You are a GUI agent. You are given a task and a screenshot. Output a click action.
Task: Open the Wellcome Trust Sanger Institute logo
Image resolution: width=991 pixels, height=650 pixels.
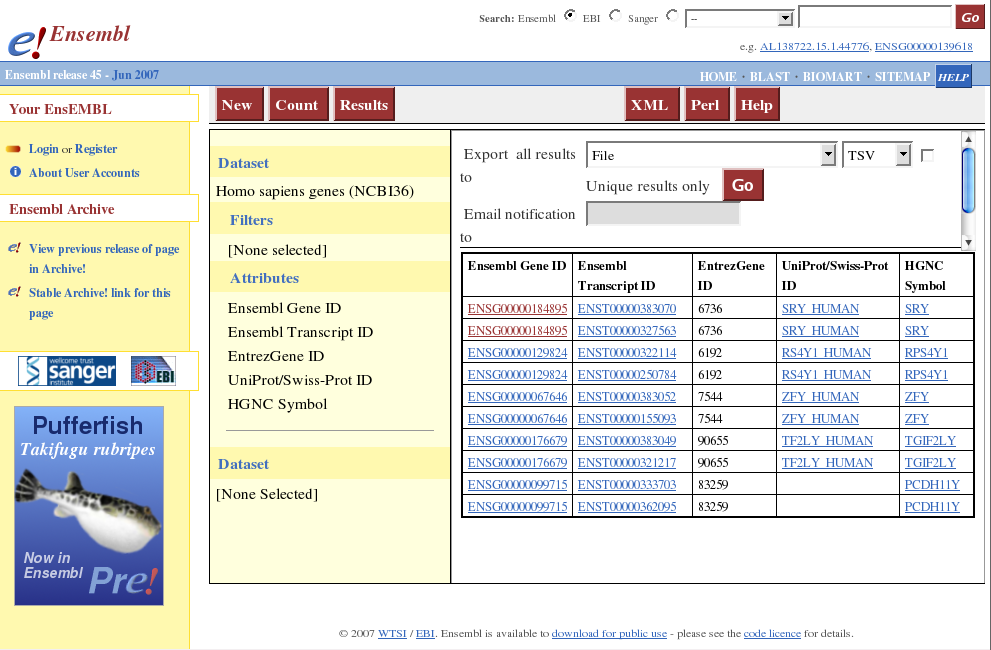(x=67, y=371)
